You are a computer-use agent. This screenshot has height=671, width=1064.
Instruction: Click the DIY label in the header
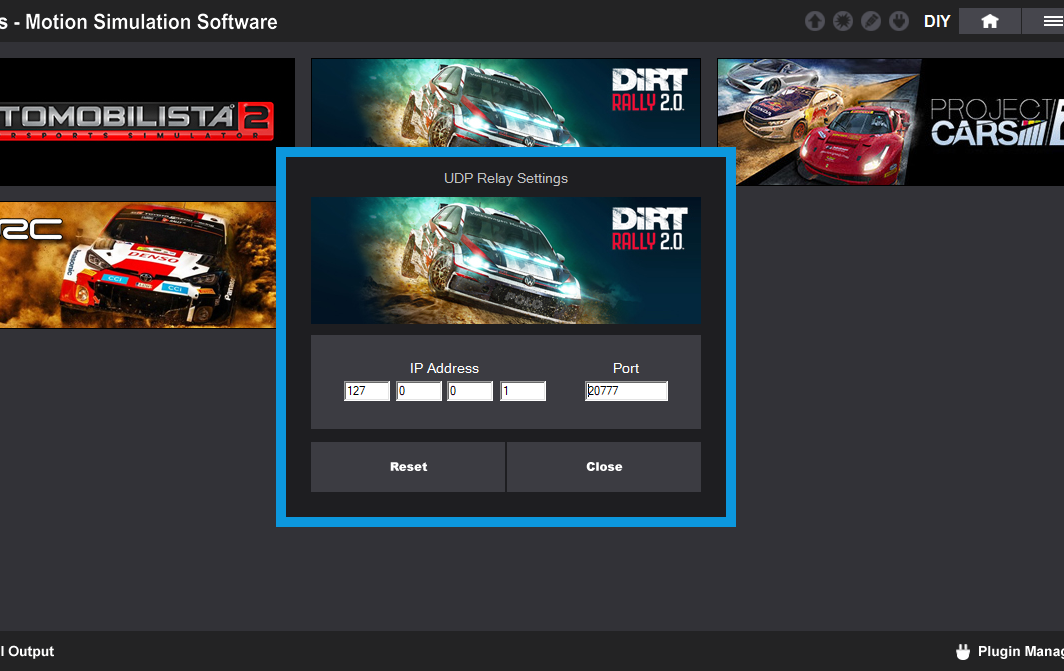coord(937,21)
